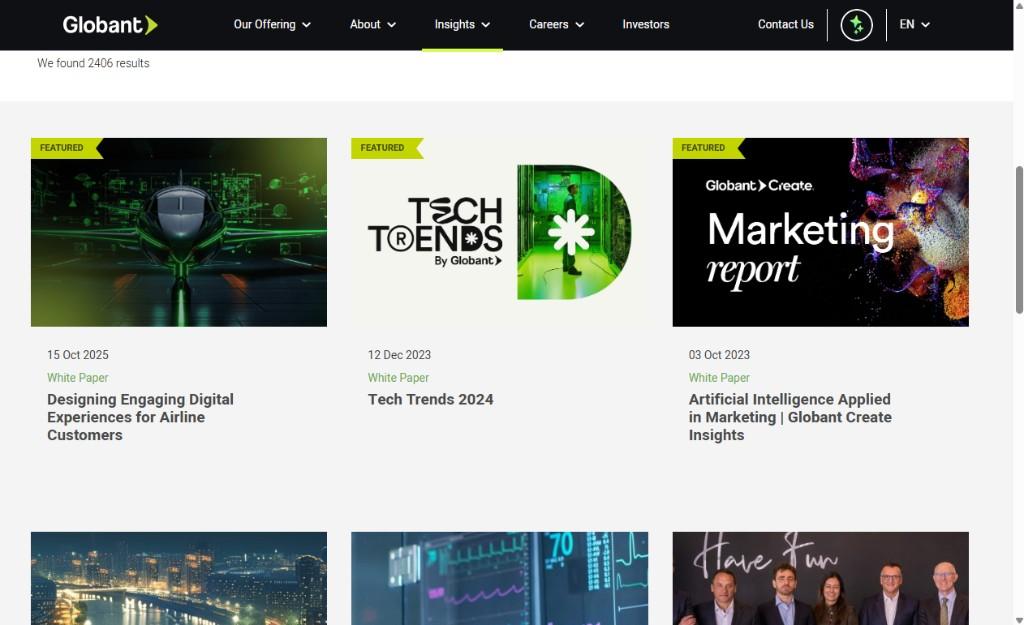Click White Paper label under 12 Dec 2023
The height and width of the screenshot is (625, 1024).
point(398,377)
